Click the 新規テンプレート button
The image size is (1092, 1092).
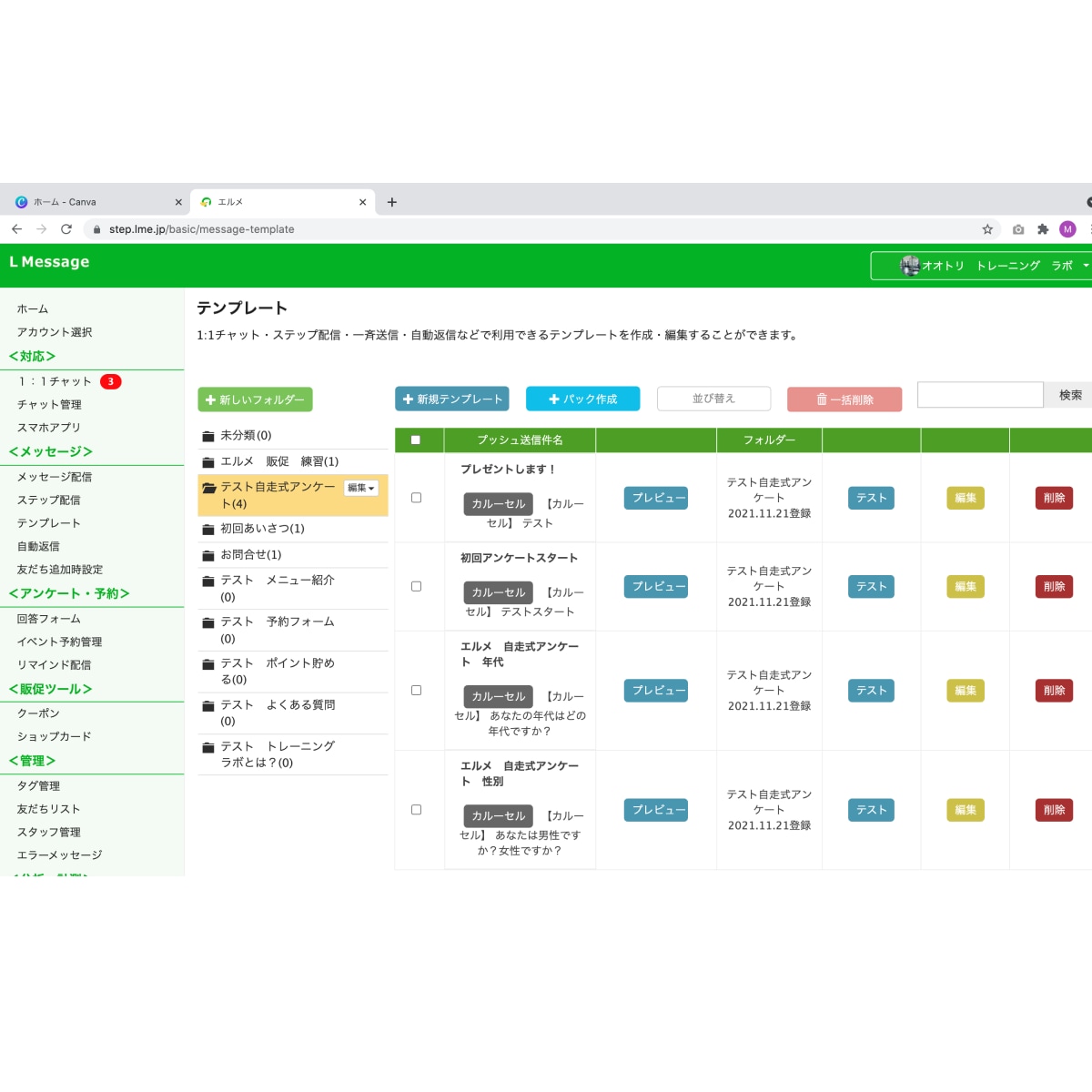[x=452, y=399]
